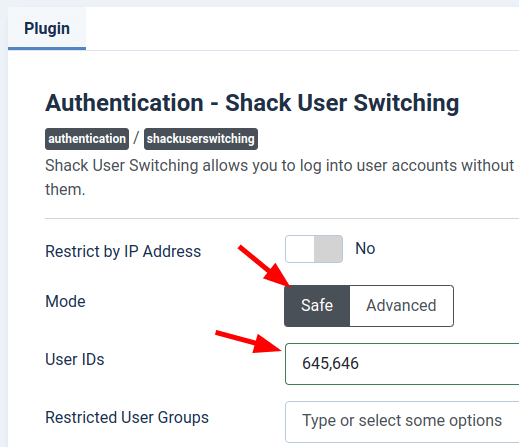Toggle the Restrict by IP Address switch

pos(314,249)
